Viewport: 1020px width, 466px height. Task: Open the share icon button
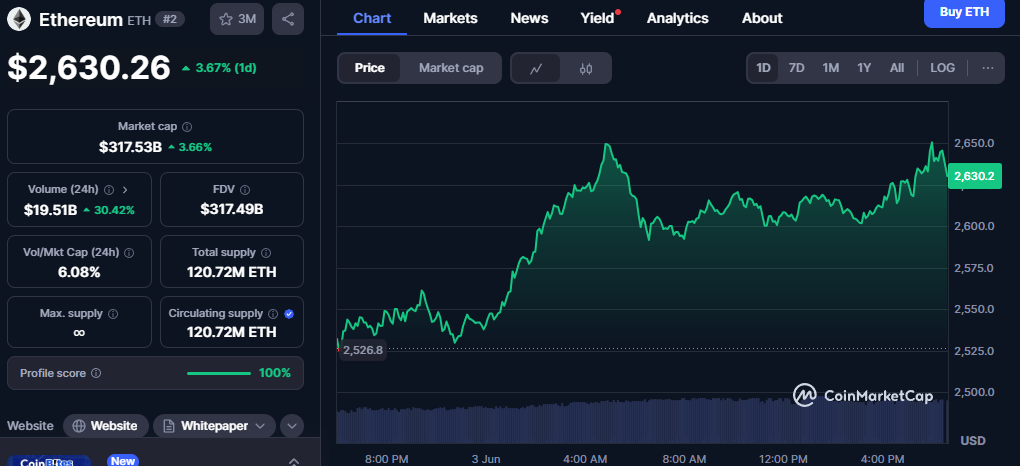tap(288, 19)
